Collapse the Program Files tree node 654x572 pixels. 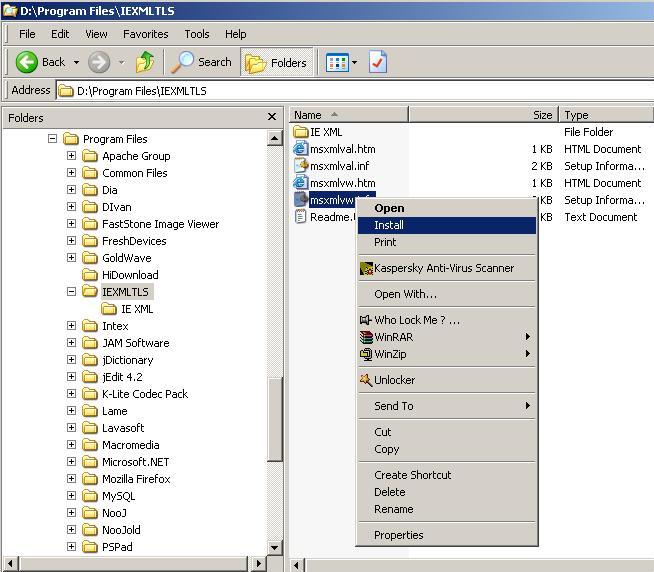tap(52, 139)
